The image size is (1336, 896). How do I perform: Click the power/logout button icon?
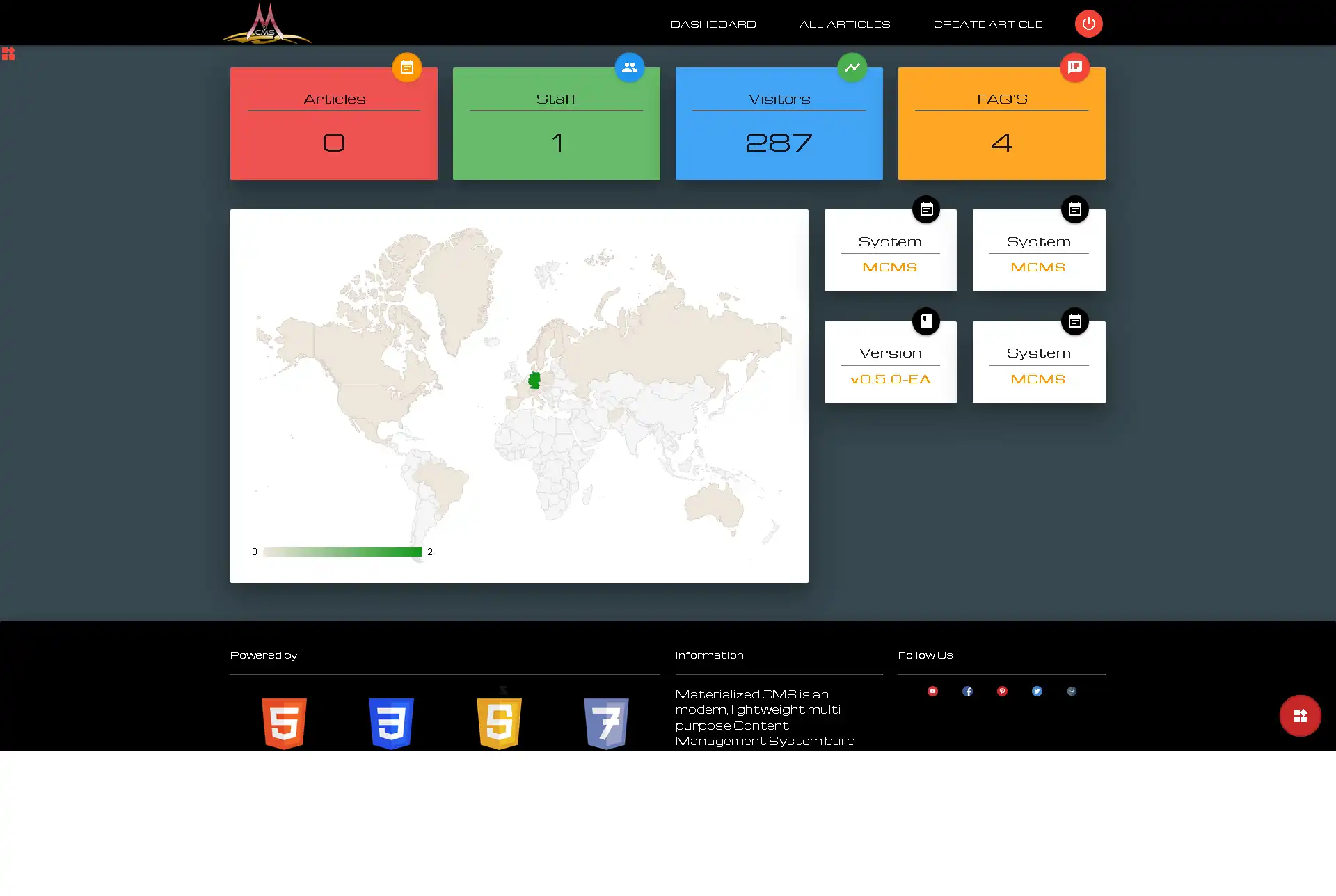(1088, 23)
